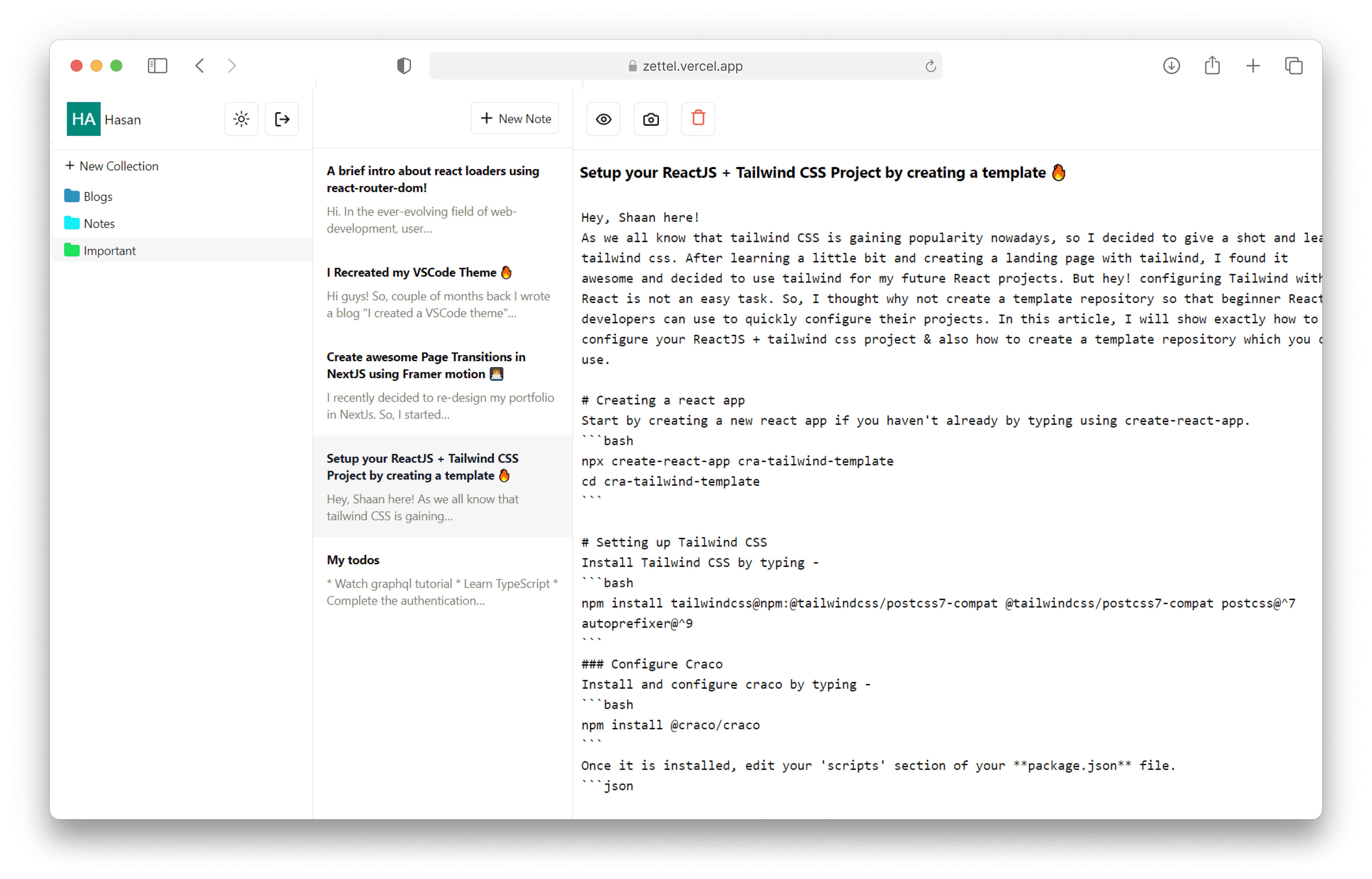Open Safari downloads icon
Viewport: 1372px width, 879px height.
pos(1171,66)
